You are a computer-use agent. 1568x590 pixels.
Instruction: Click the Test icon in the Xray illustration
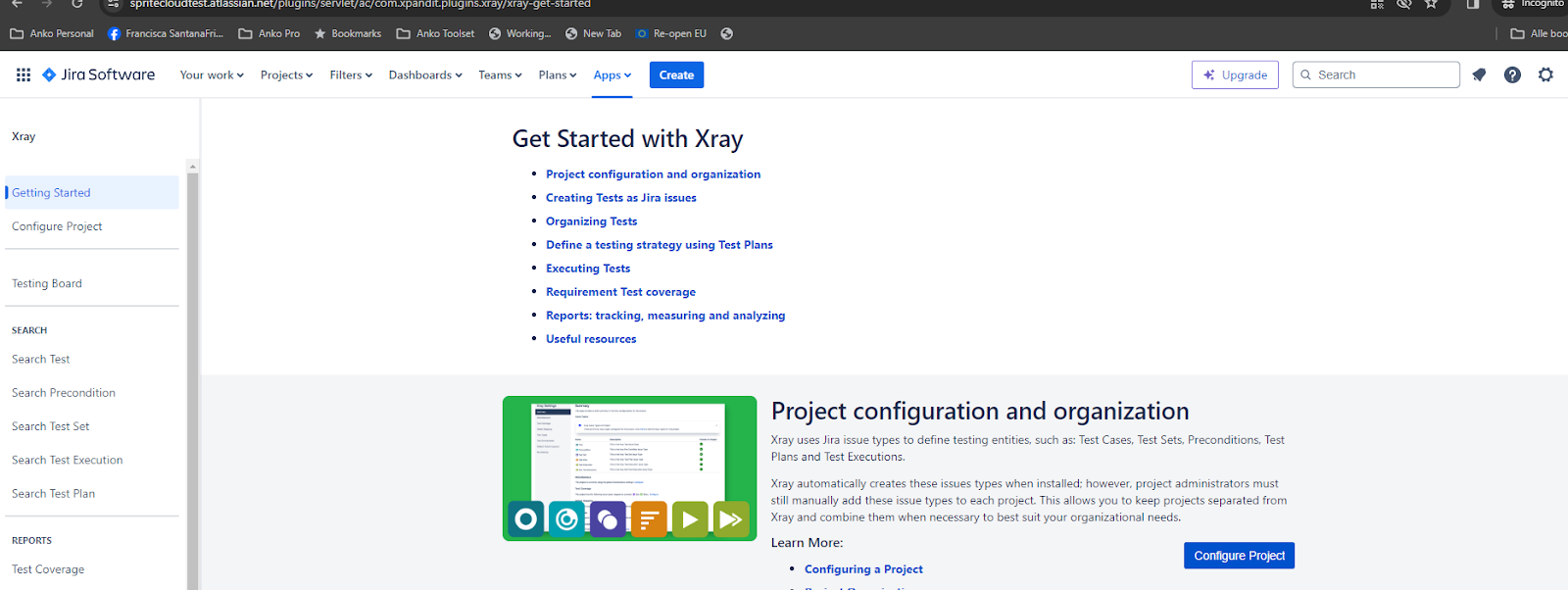pos(526,518)
